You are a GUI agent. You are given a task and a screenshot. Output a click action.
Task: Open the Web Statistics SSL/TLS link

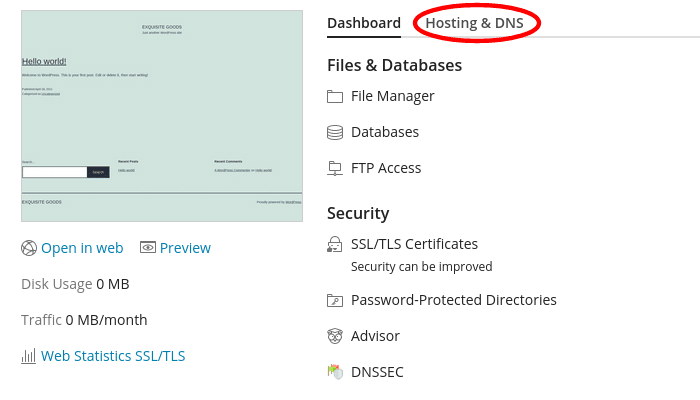[113, 356]
